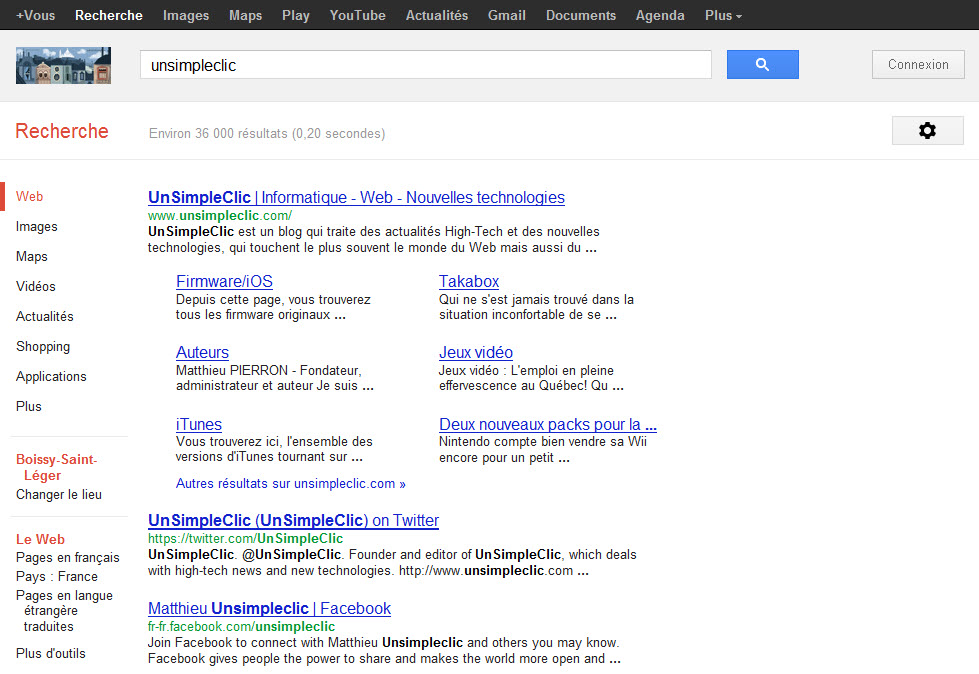Screen dimensions: 979x674
Task: Click the Google doodle logo image
Action: [63, 65]
